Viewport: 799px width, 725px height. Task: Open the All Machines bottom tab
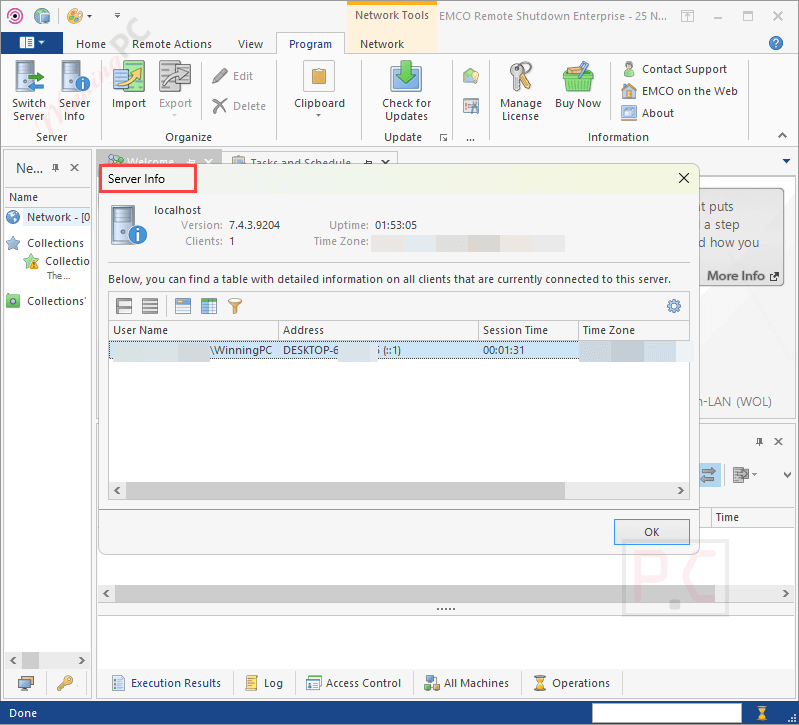(466, 683)
